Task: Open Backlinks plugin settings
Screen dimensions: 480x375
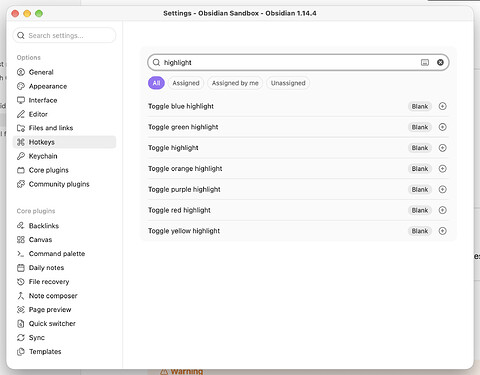Action: [64, 226]
